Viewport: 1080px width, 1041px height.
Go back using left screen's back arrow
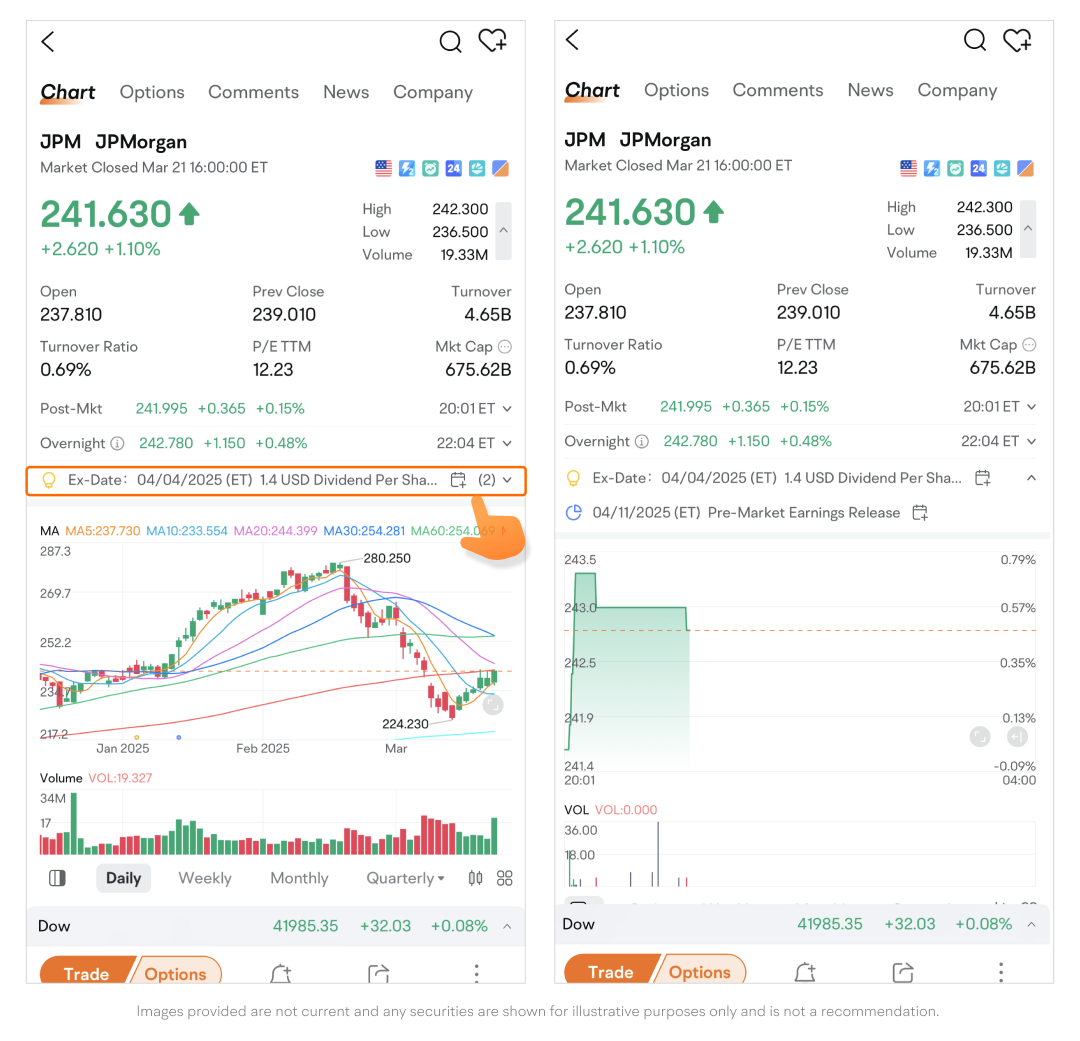click(48, 41)
